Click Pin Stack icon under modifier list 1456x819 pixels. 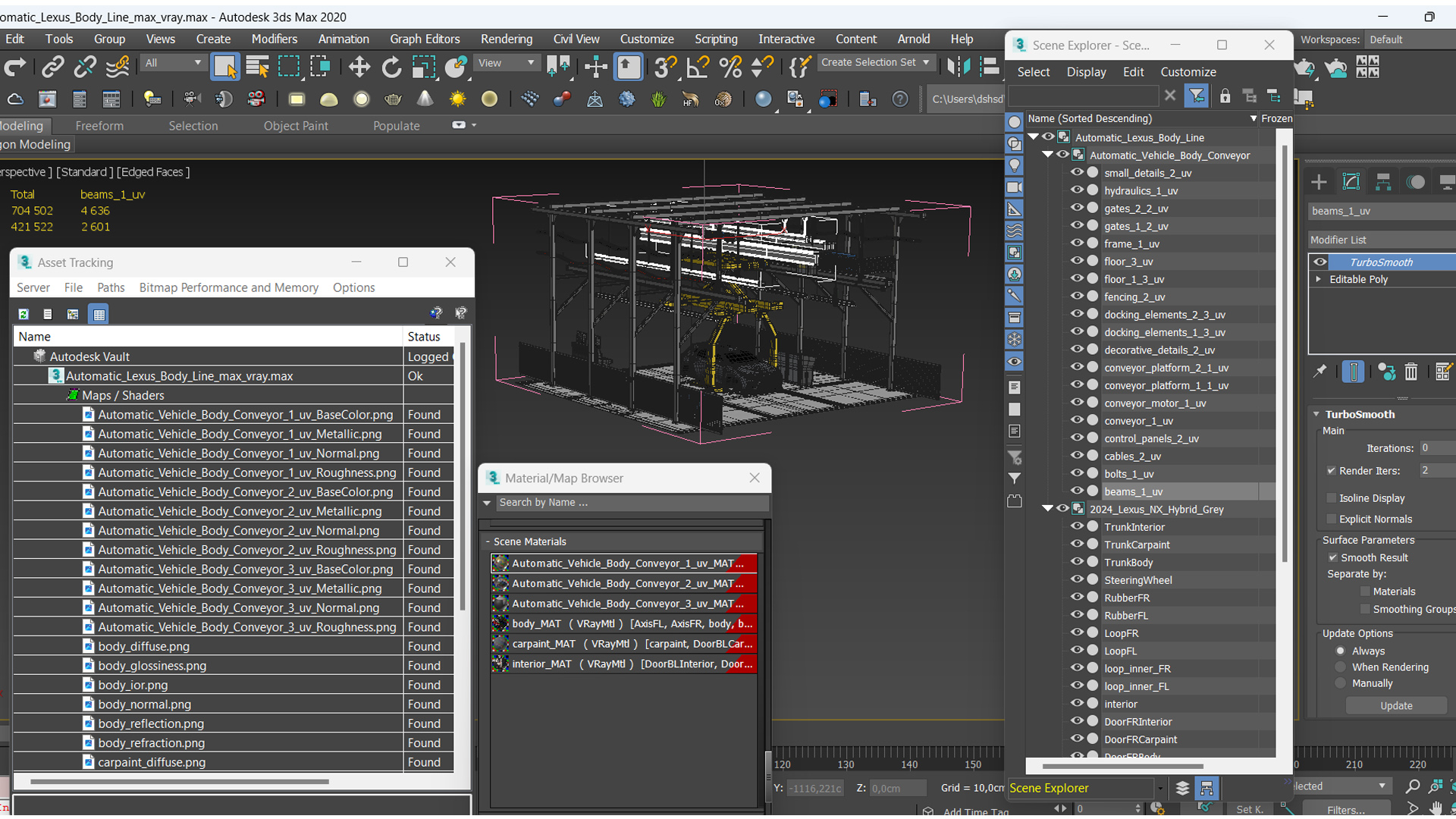pos(1320,371)
